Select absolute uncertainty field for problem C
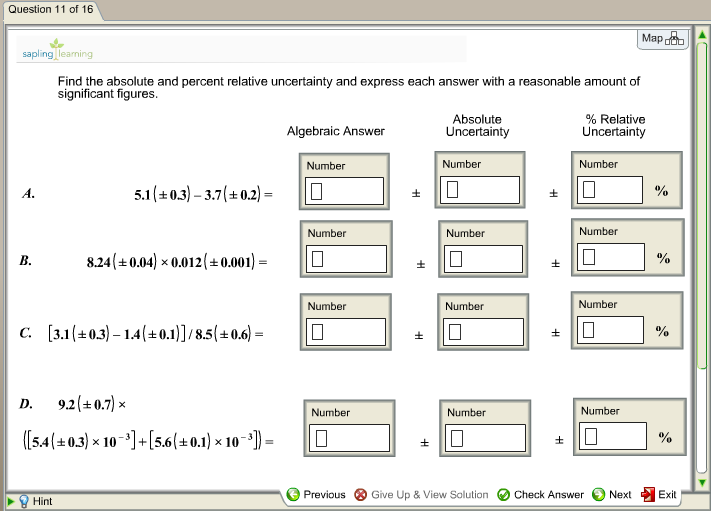Image resolution: width=711 pixels, height=511 pixels. coord(482,330)
